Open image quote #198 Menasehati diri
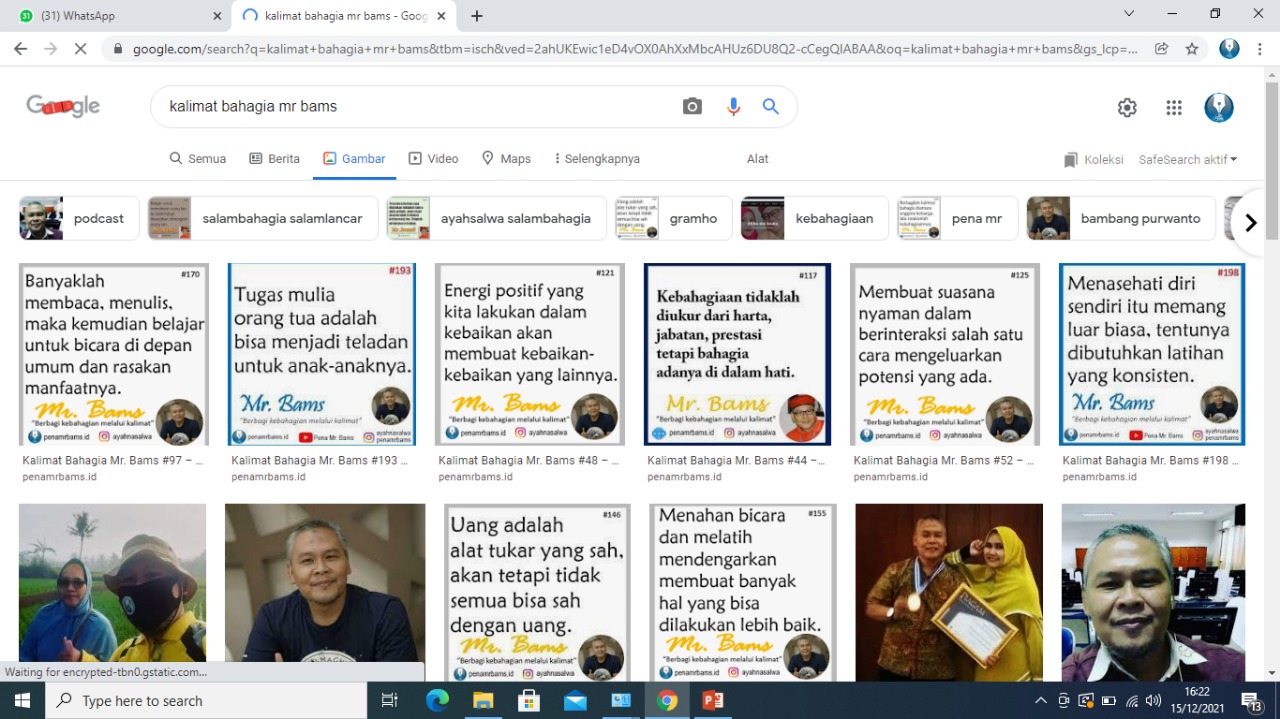 pos(1152,354)
